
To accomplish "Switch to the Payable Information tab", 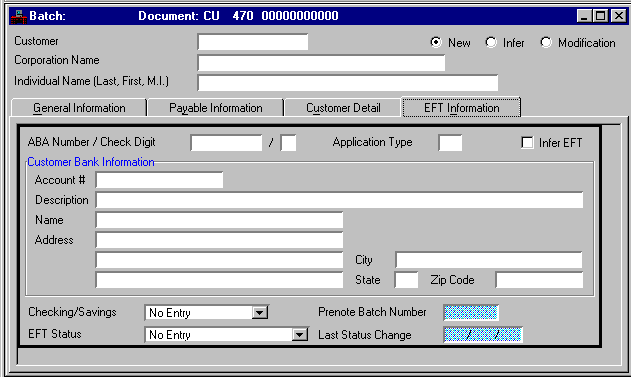I will [x=216, y=108].
